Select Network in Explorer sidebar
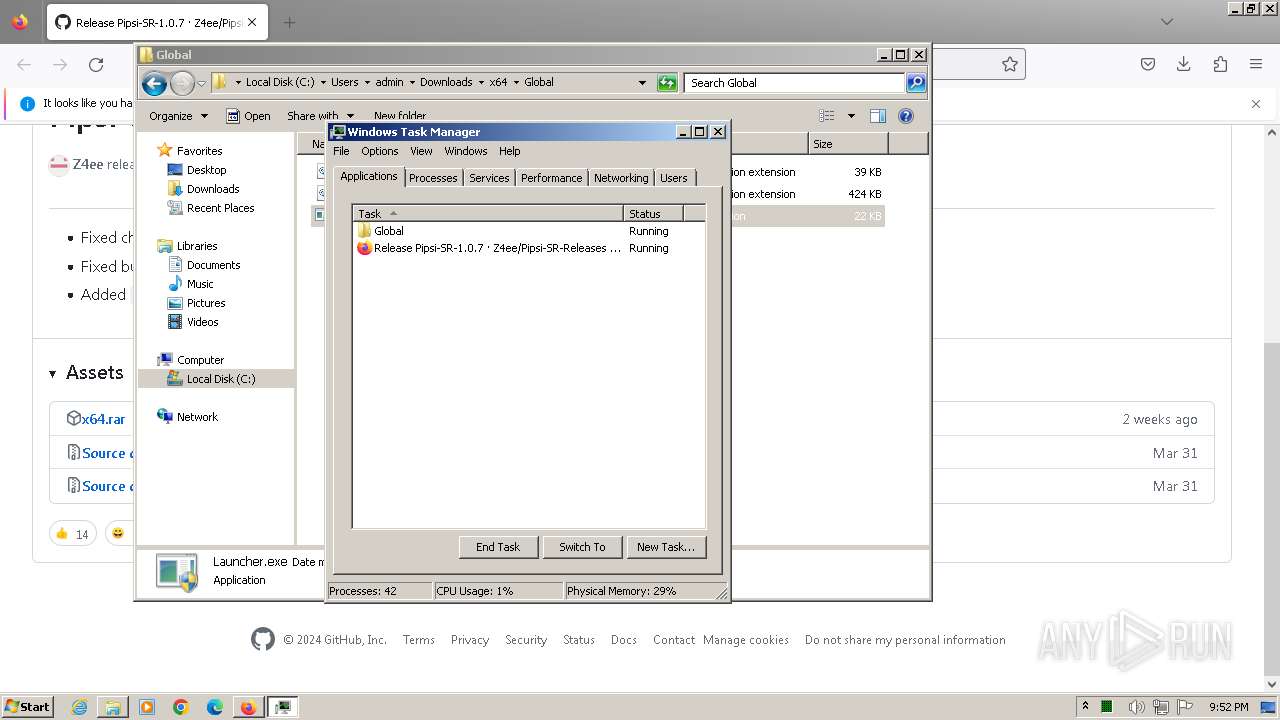The width and height of the screenshot is (1280, 720). pos(197,417)
